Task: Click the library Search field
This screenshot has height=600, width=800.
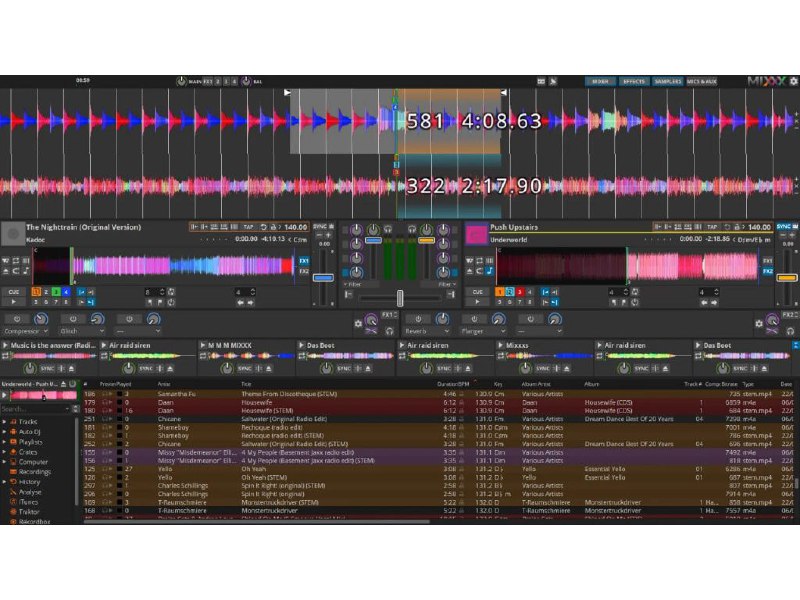Action: (x=35, y=409)
